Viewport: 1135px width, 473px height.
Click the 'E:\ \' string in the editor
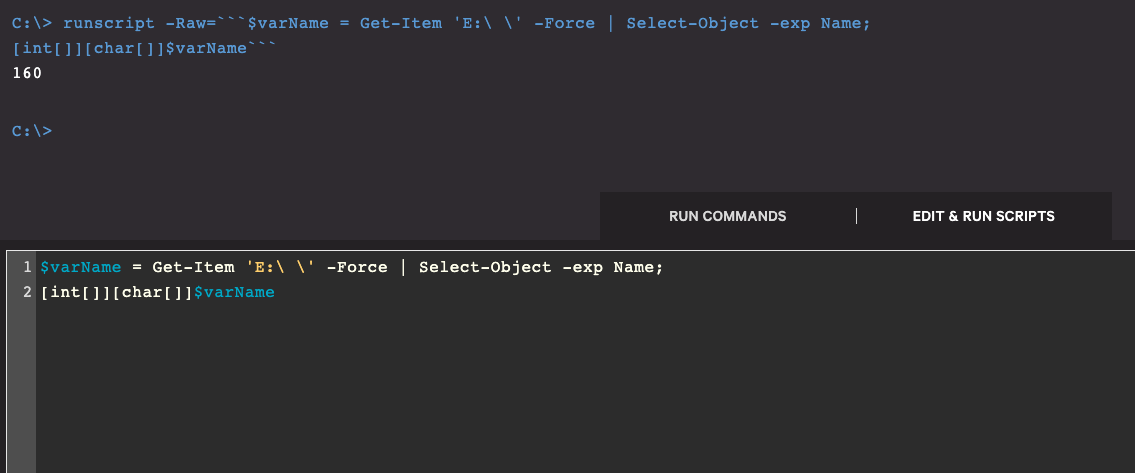277,268
